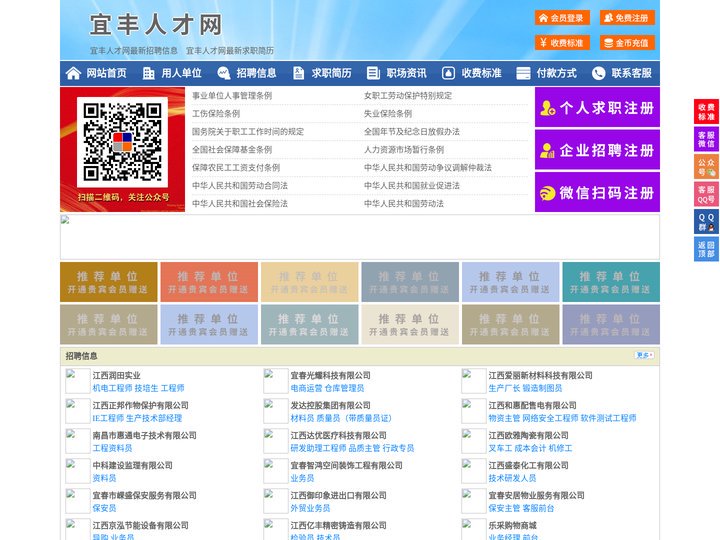The width and height of the screenshot is (720, 540).
Task: Click the icon beside 收费标准 in the navbar
Action: pos(448,73)
